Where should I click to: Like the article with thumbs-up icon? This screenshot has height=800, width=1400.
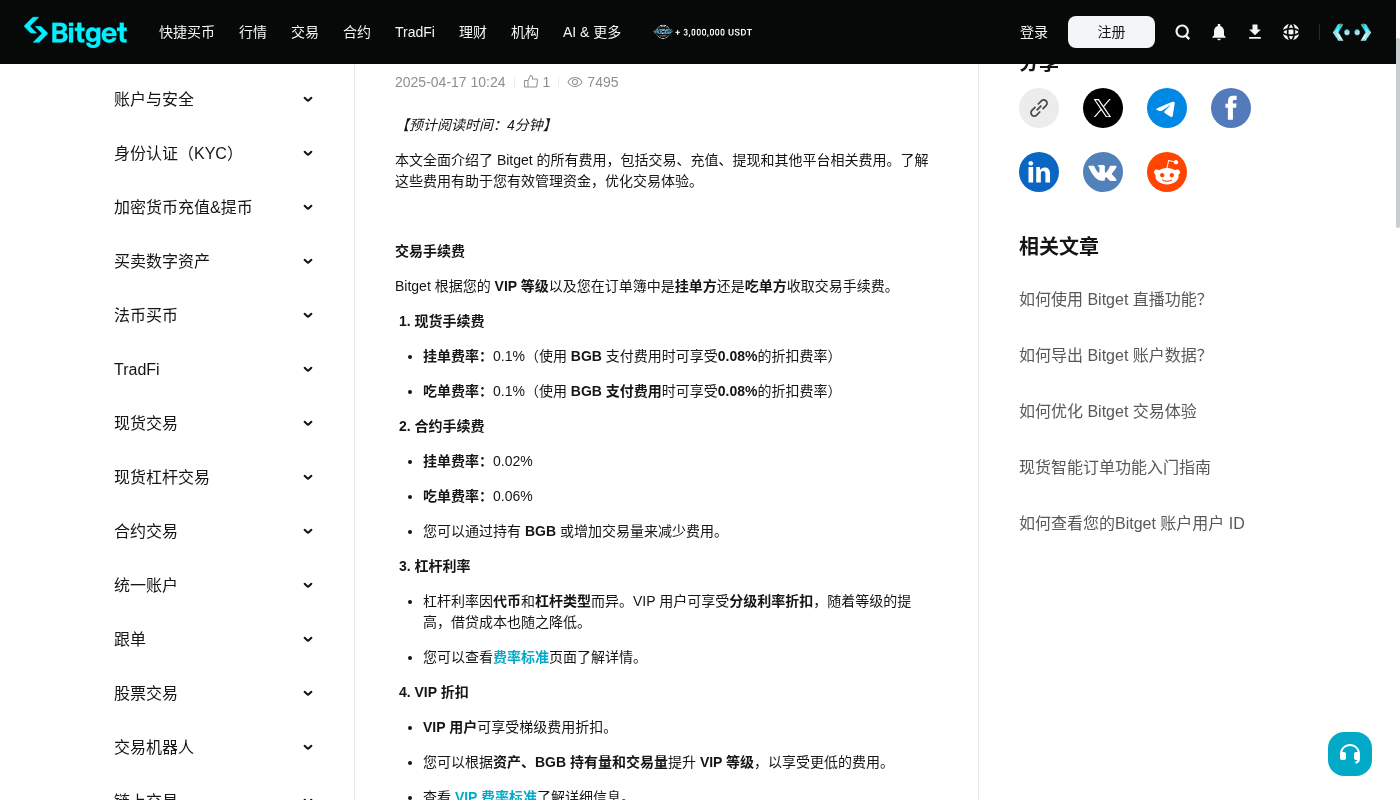click(x=531, y=82)
